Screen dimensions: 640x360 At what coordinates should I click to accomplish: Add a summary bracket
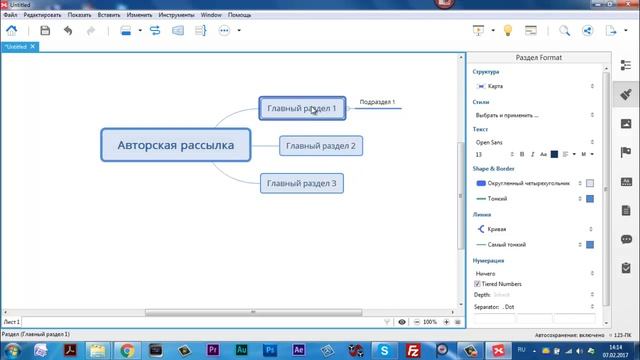200,31
